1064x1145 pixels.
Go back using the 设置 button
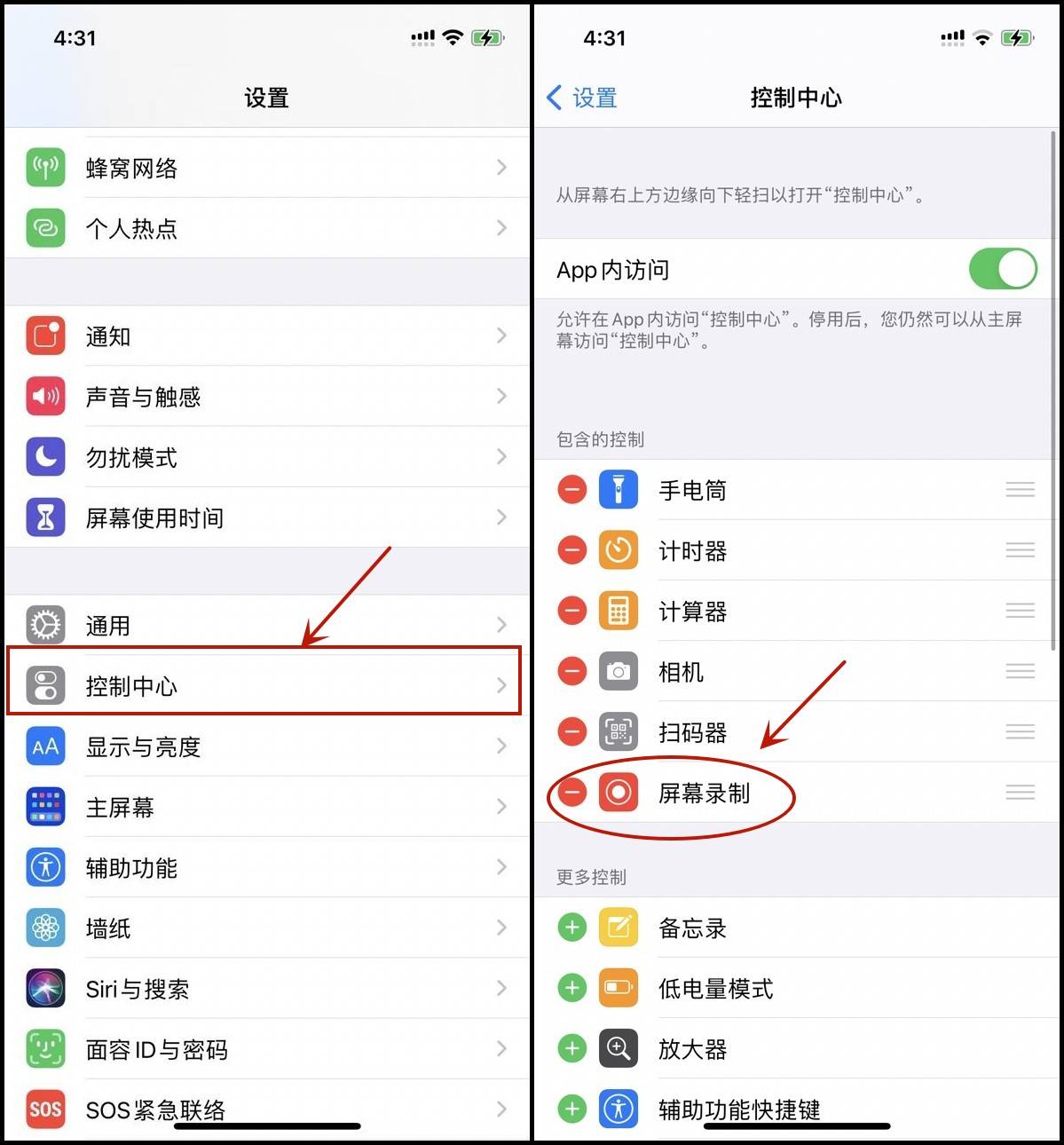click(x=582, y=98)
